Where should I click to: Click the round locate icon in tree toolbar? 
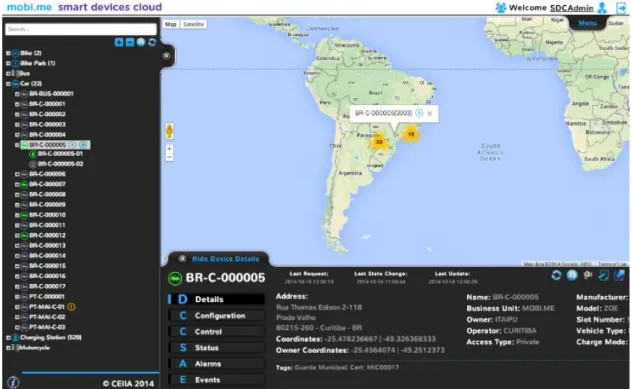coord(141,42)
